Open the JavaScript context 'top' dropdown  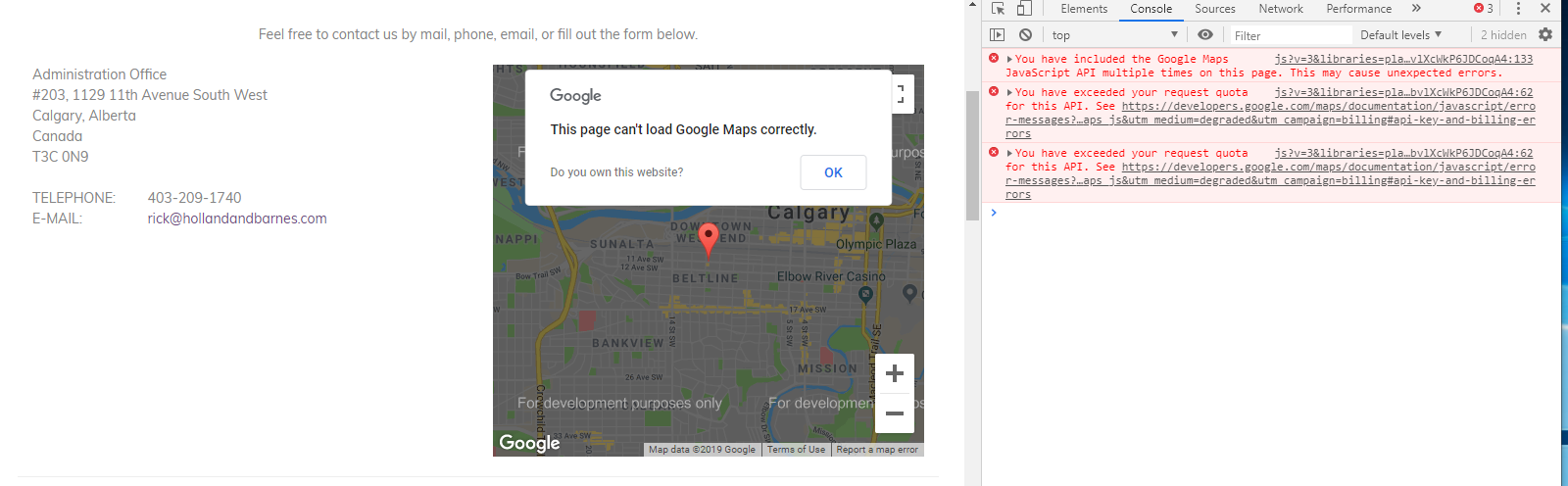coord(1115,34)
